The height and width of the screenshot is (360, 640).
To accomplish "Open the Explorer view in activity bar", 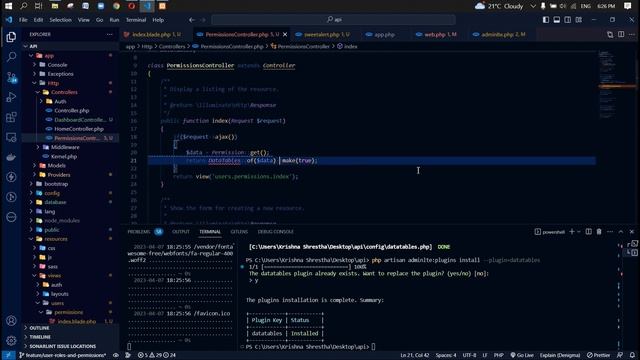I will coord(11,37).
